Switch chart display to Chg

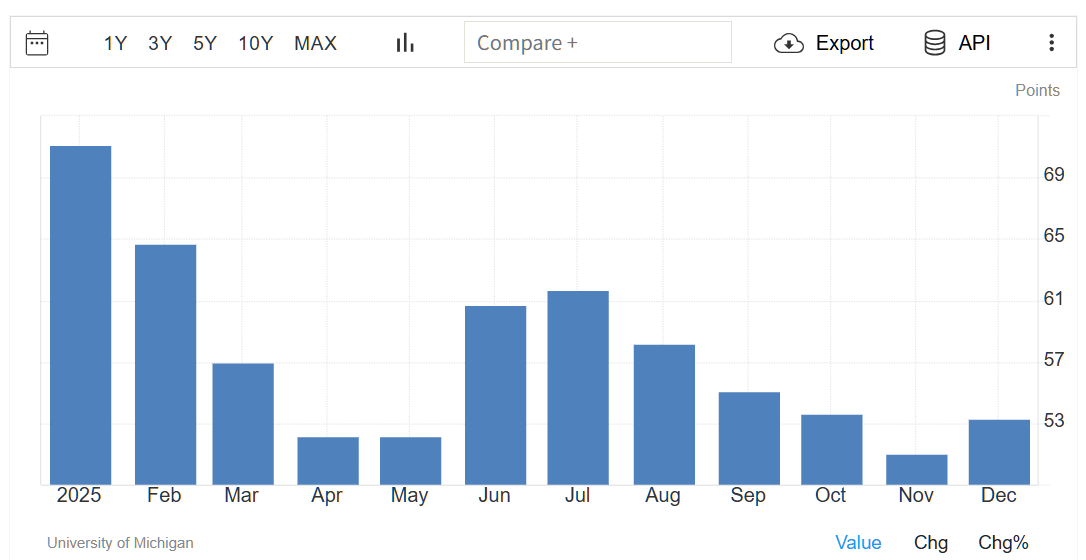click(x=931, y=543)
